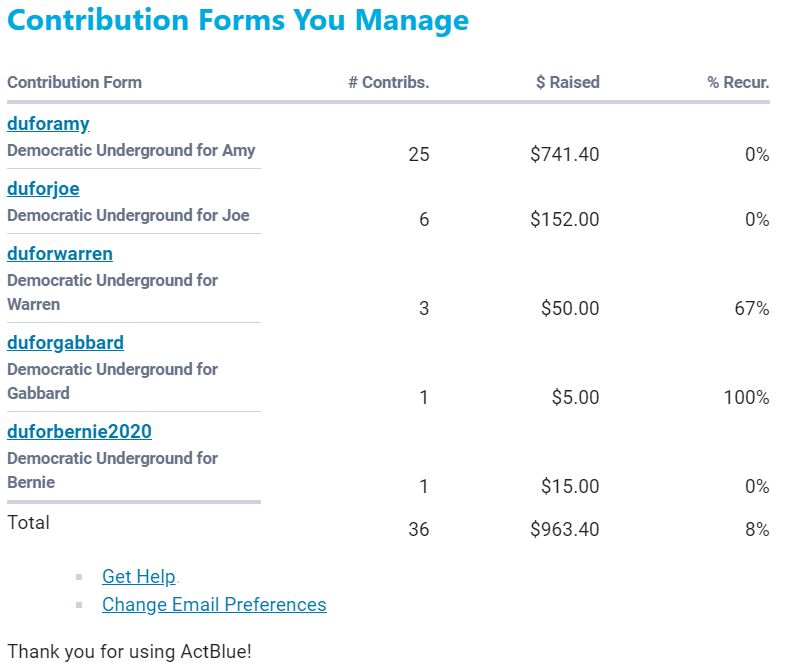This screenshot has height=672, width=789.
Task: Open the duforgabbard form link
Action: tap(65, 343)
